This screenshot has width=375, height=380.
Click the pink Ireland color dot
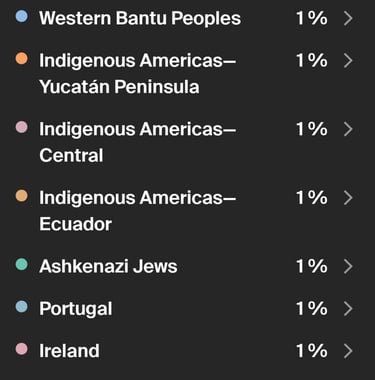[x=22, y=349]
